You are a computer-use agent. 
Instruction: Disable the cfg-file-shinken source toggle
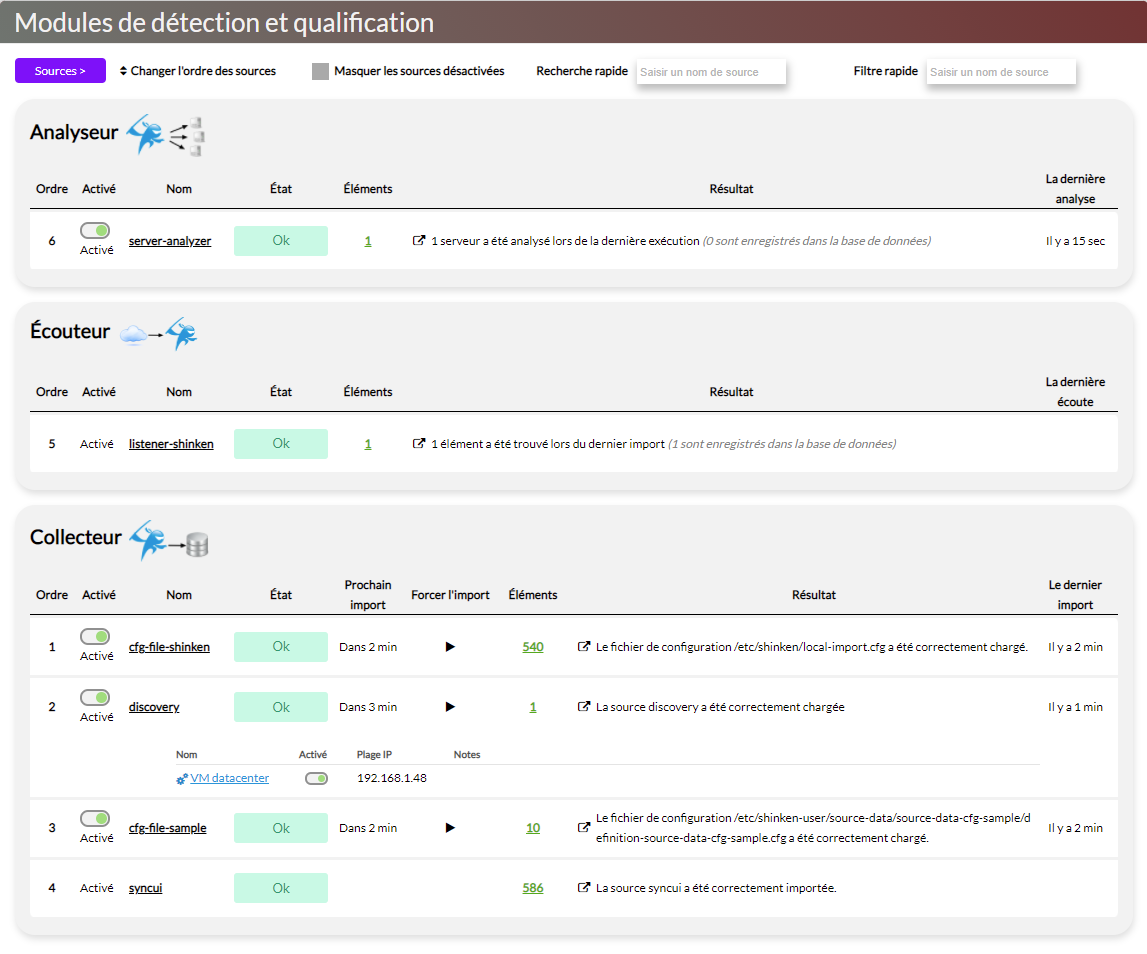pos(96,637)
